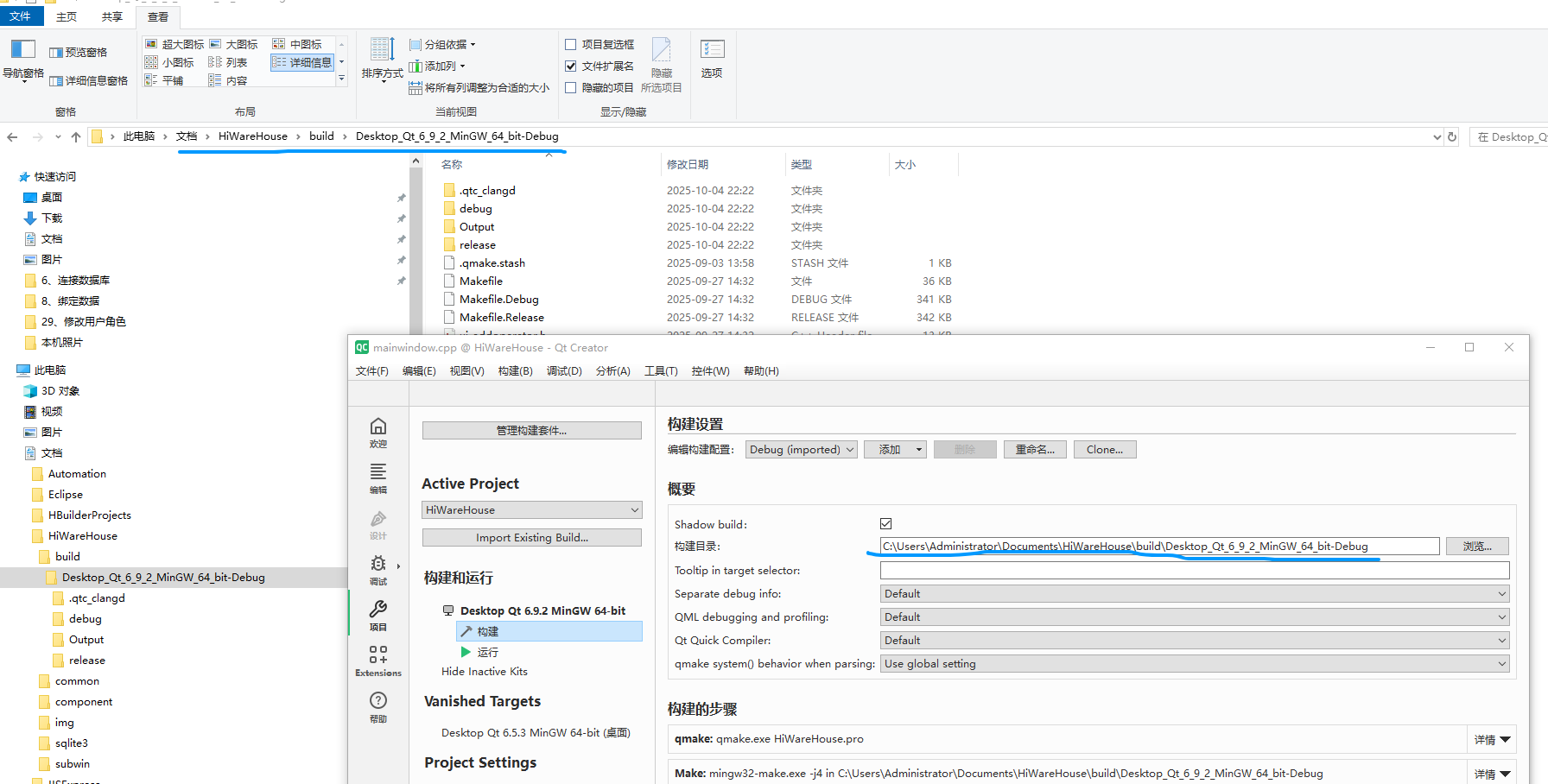The height and width of the screenshot is (784, 1548).
Task: Open the Design (设计) mode icon
Action: pos(378,524)
